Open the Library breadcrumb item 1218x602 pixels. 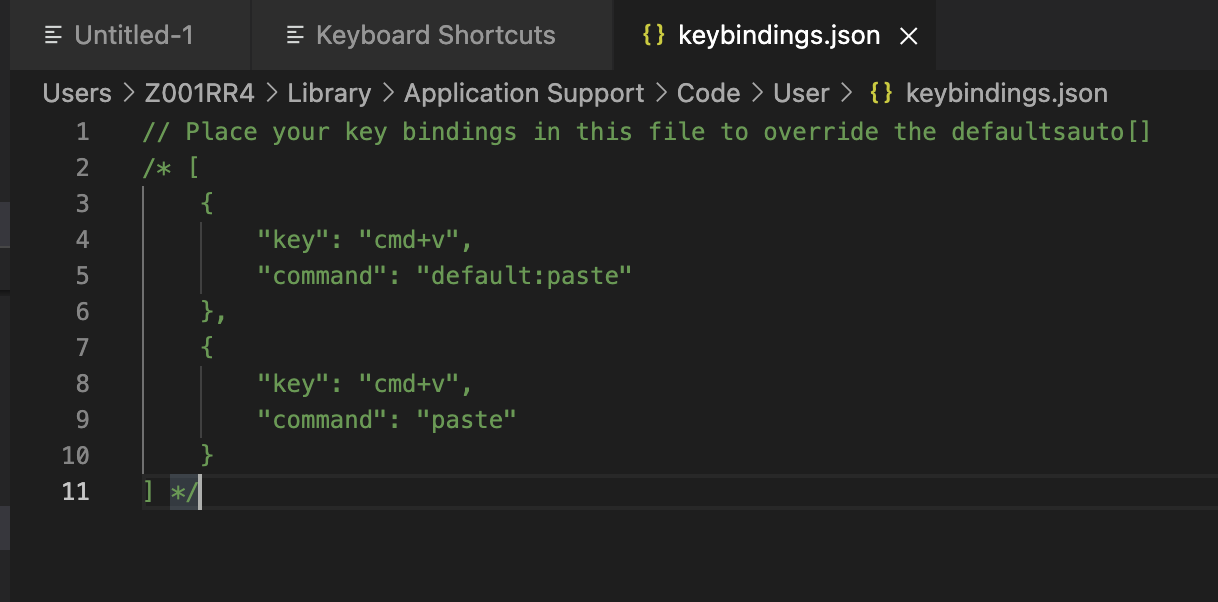click(x=329, y=92)
